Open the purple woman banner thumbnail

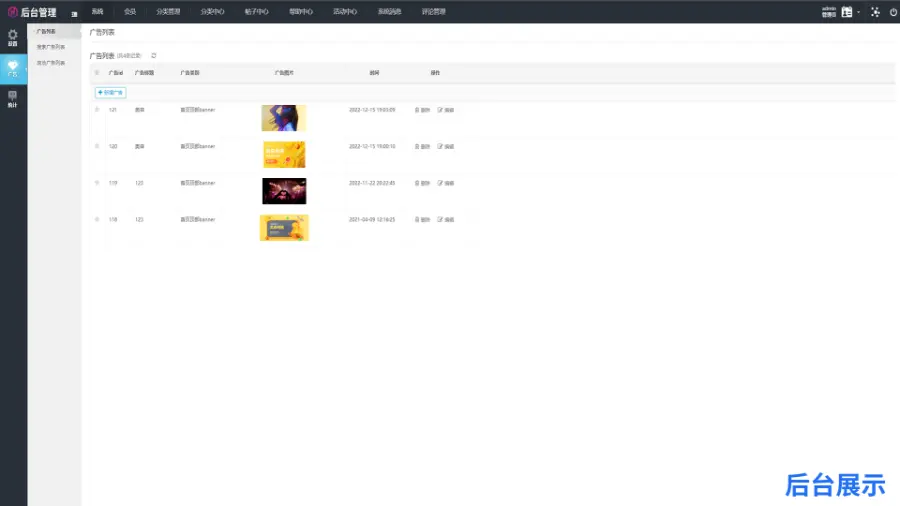pos(284,118)
